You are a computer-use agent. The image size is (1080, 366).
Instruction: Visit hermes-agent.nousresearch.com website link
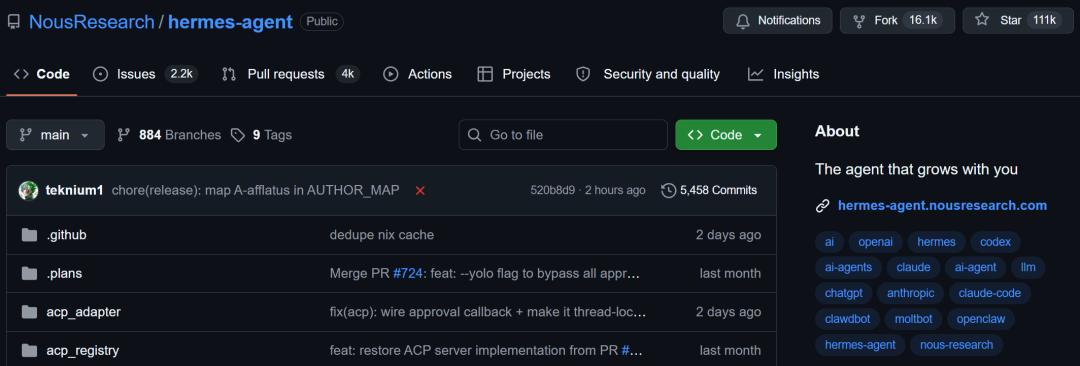click(942, 205)
